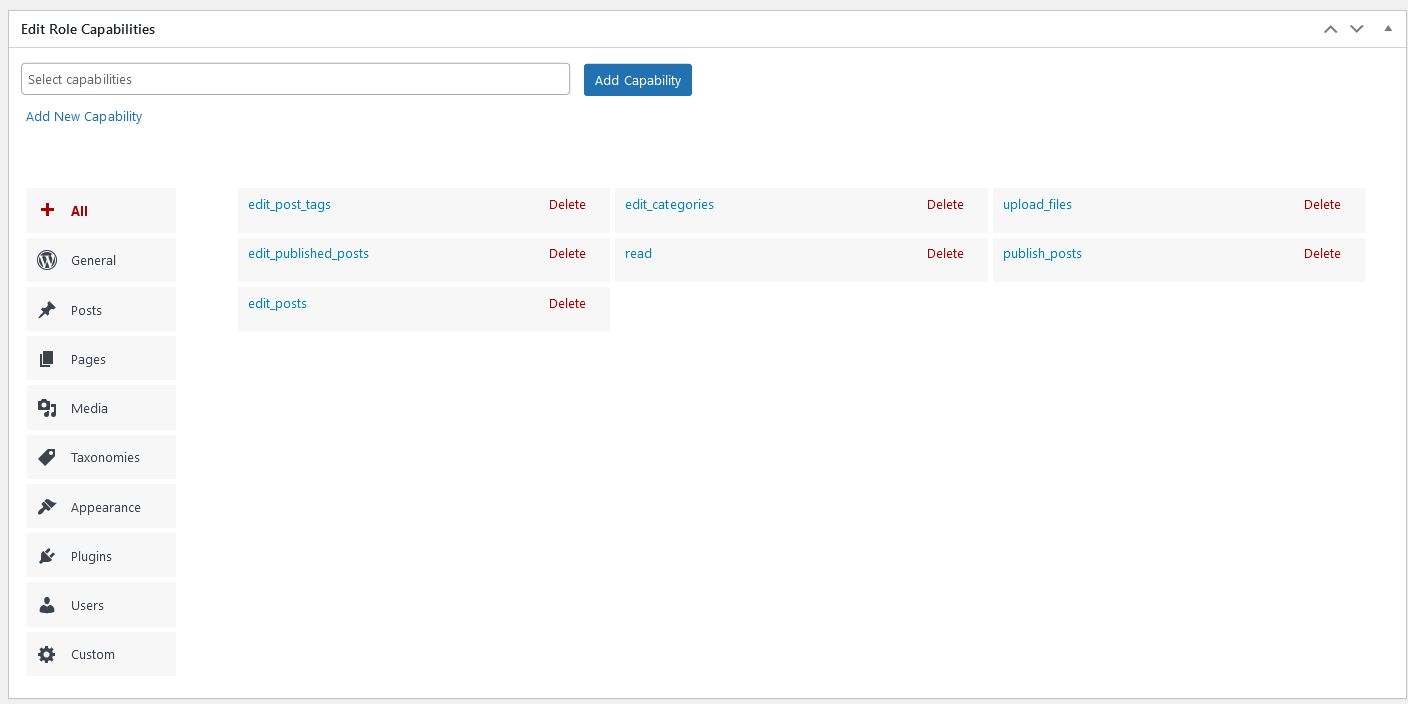Move the metabox down with the down chevron

[1356, 29]
